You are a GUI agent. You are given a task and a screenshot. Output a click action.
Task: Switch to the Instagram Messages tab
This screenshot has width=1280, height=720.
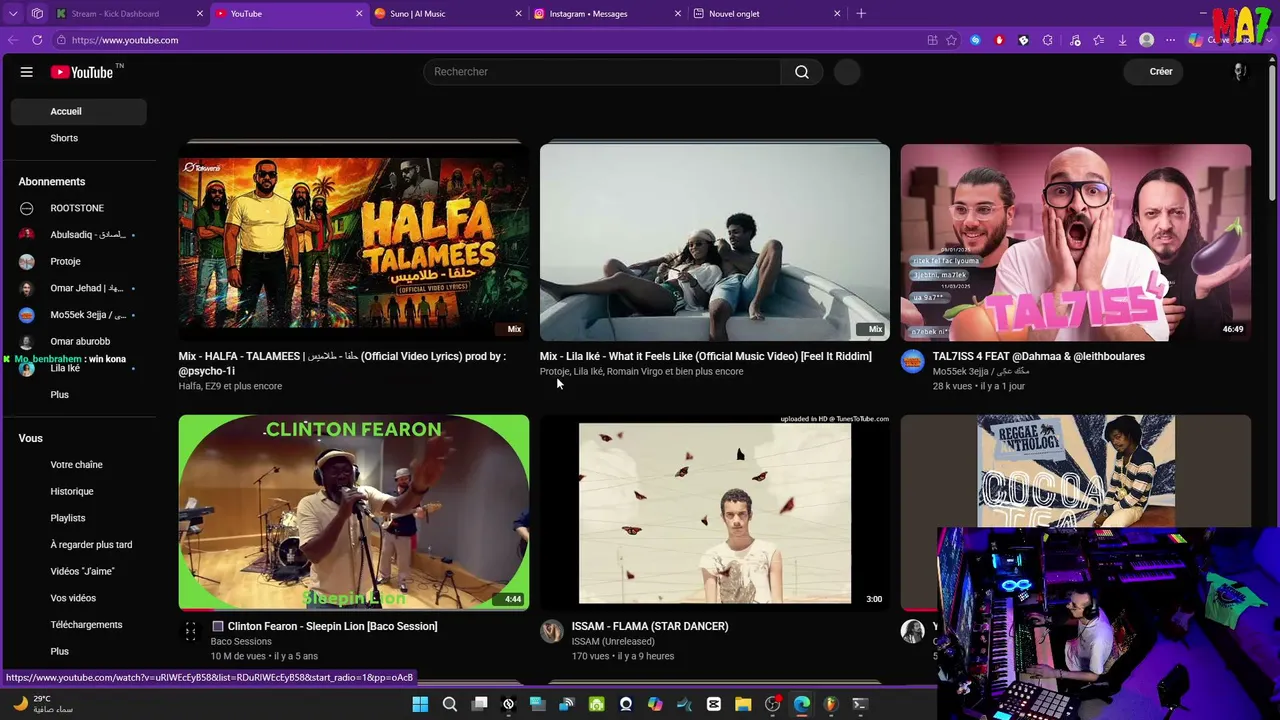point(608,14)
